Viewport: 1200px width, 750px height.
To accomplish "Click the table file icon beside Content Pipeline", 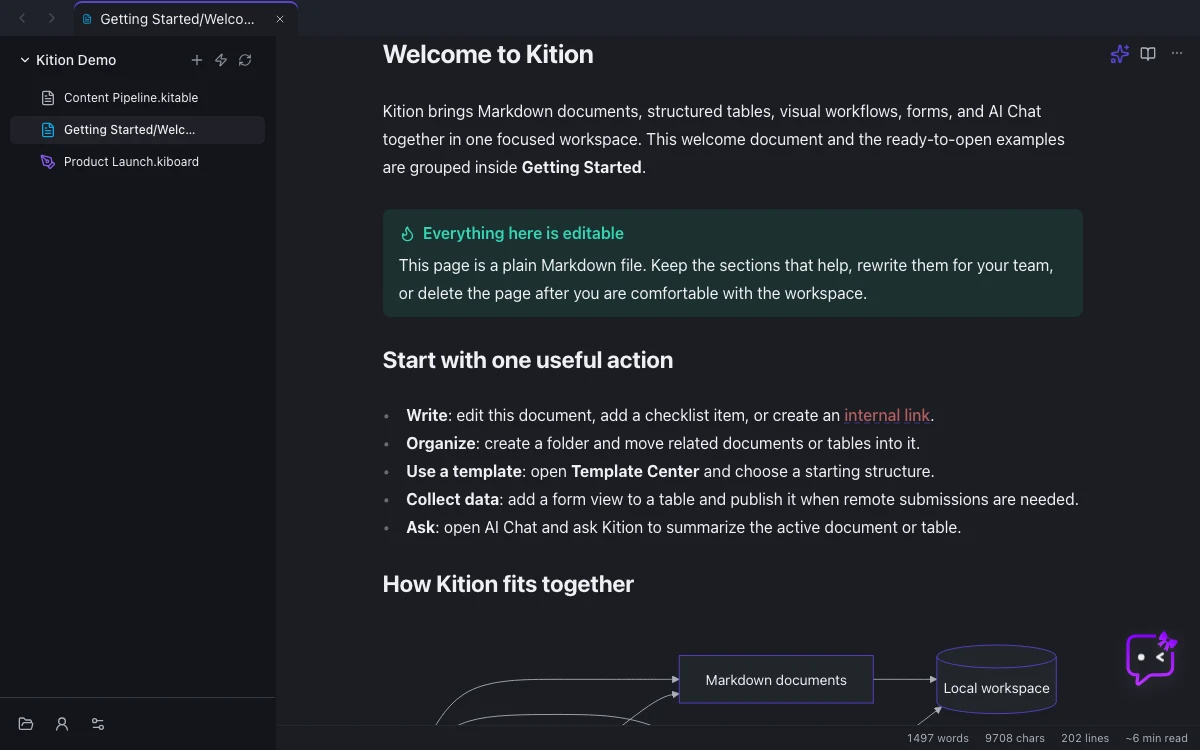I will pos(47,98).
